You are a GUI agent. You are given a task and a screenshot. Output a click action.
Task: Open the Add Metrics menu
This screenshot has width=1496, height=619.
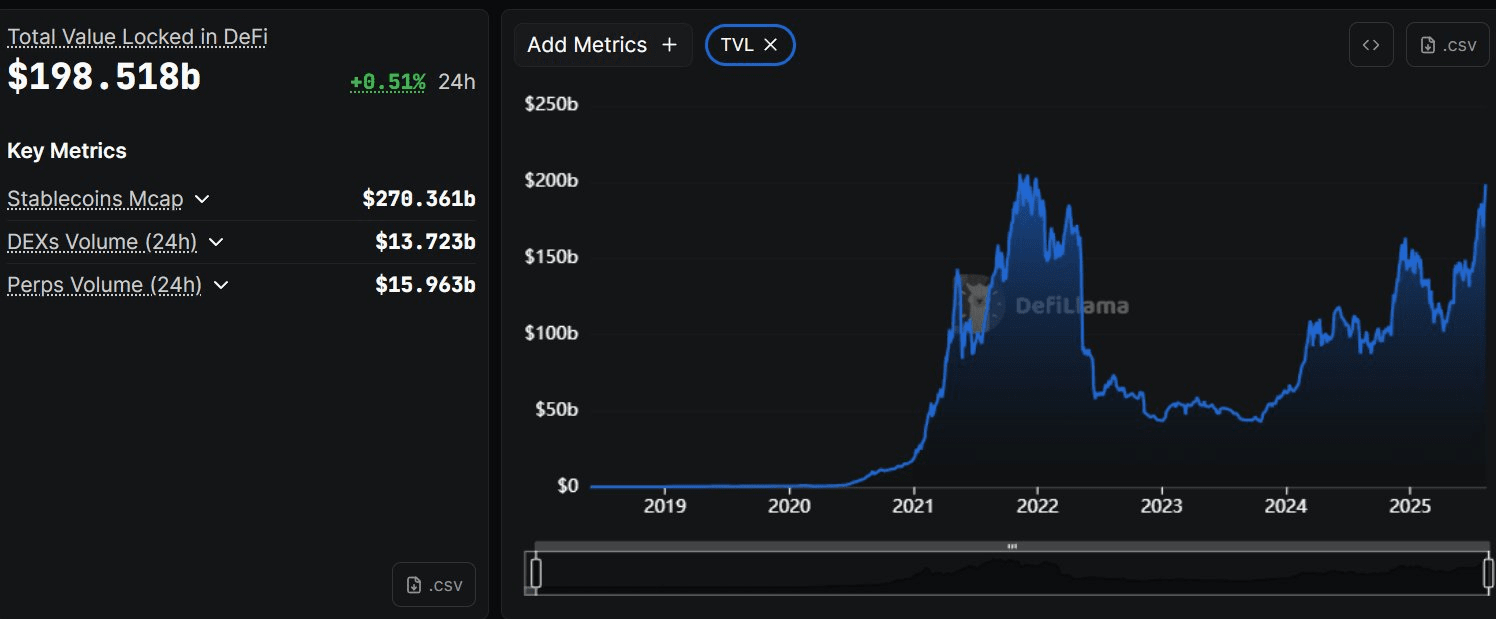click(x=603, y=45)
